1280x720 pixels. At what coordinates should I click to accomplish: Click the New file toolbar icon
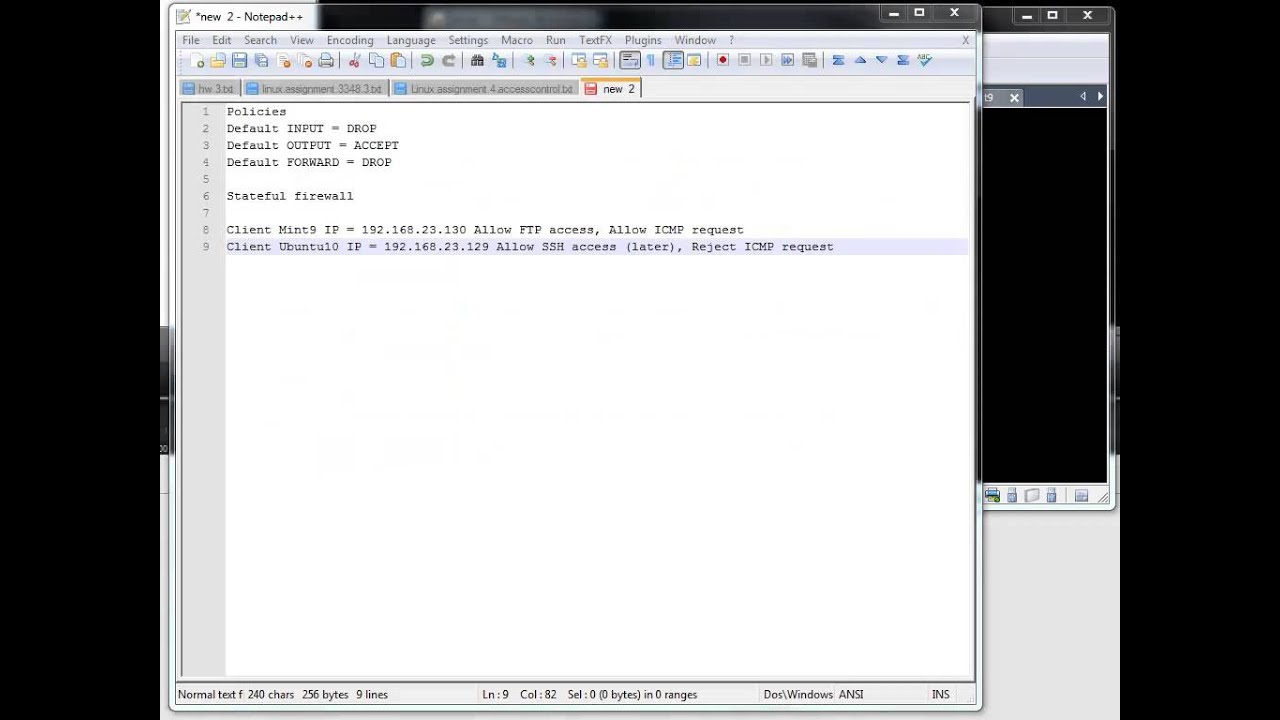coord(196,61)
